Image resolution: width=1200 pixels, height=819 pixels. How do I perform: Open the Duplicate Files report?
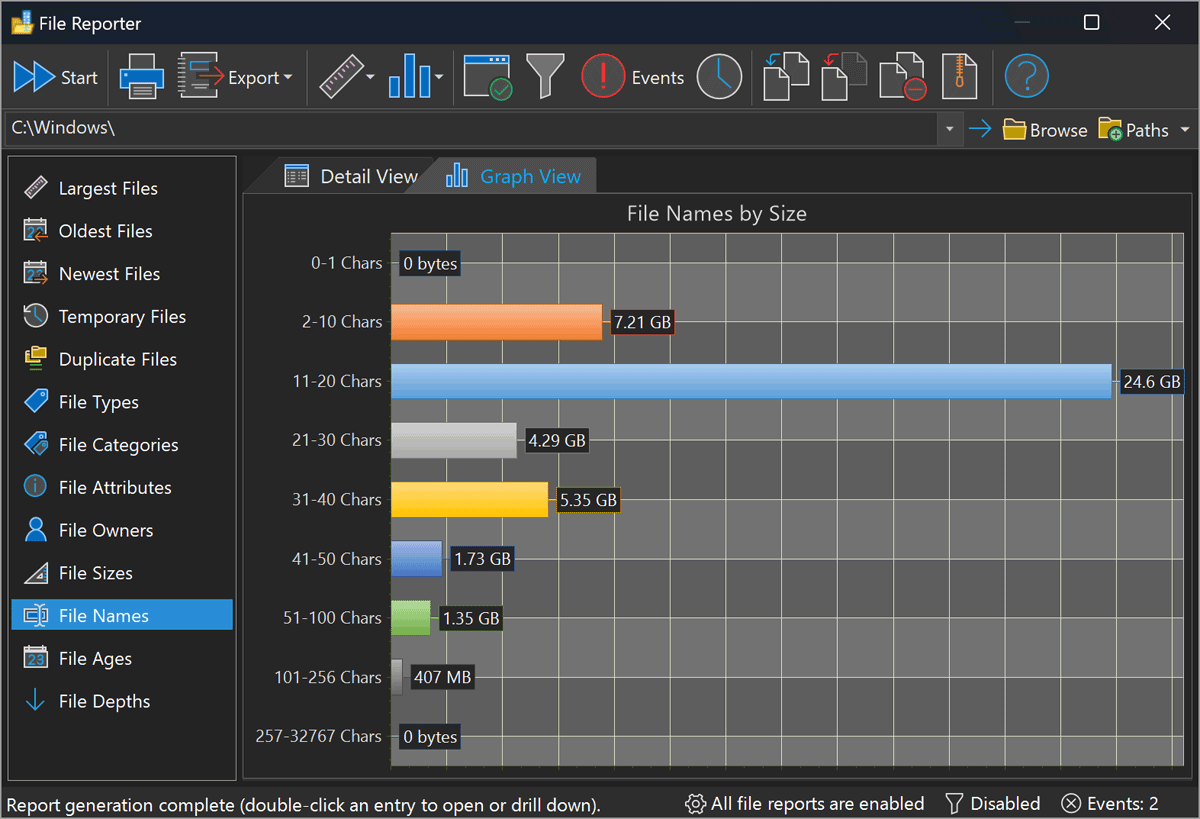pyautogui.click(x=117, y=359)
